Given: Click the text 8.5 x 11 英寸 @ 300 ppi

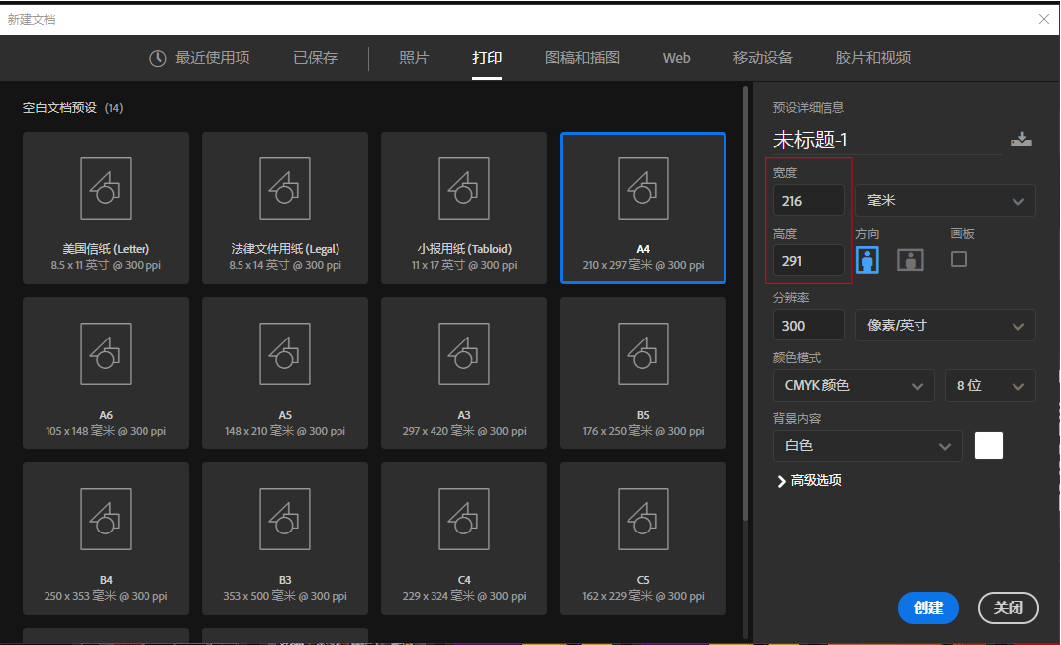Looking at the screenshot, I should tap(106, 265).
